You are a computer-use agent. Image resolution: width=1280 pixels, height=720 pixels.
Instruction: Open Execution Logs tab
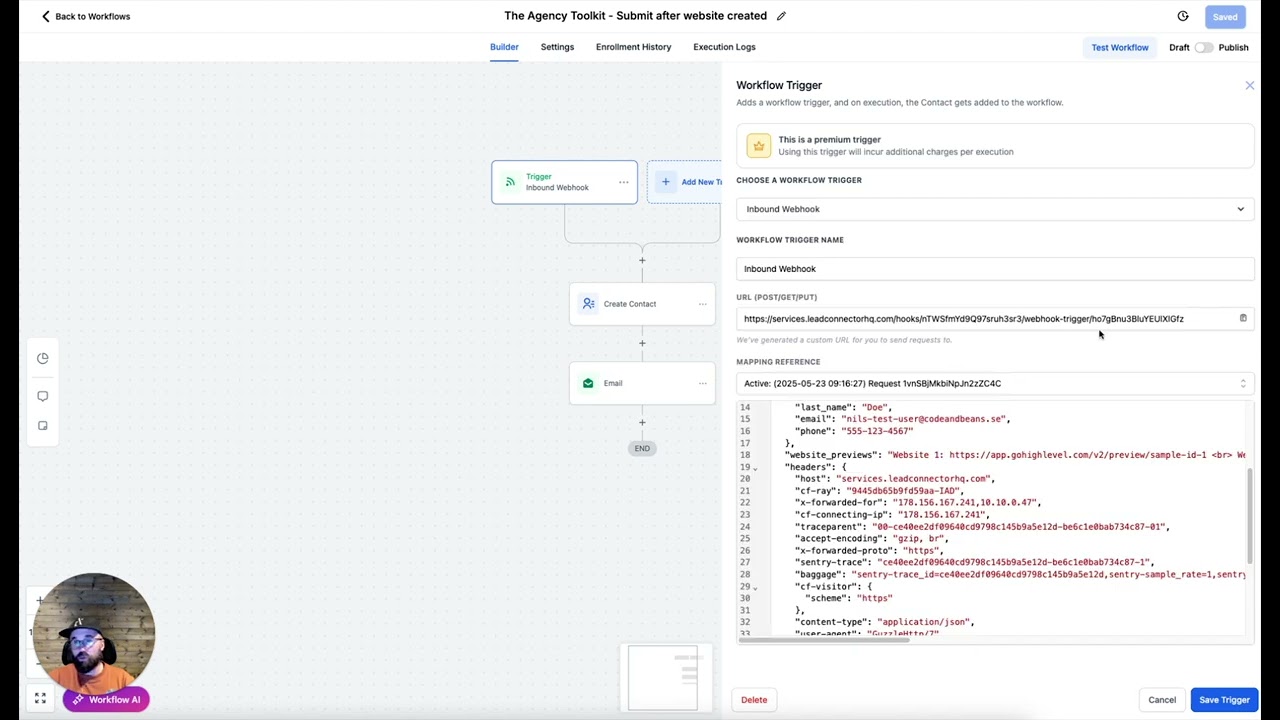click(724, 47)
